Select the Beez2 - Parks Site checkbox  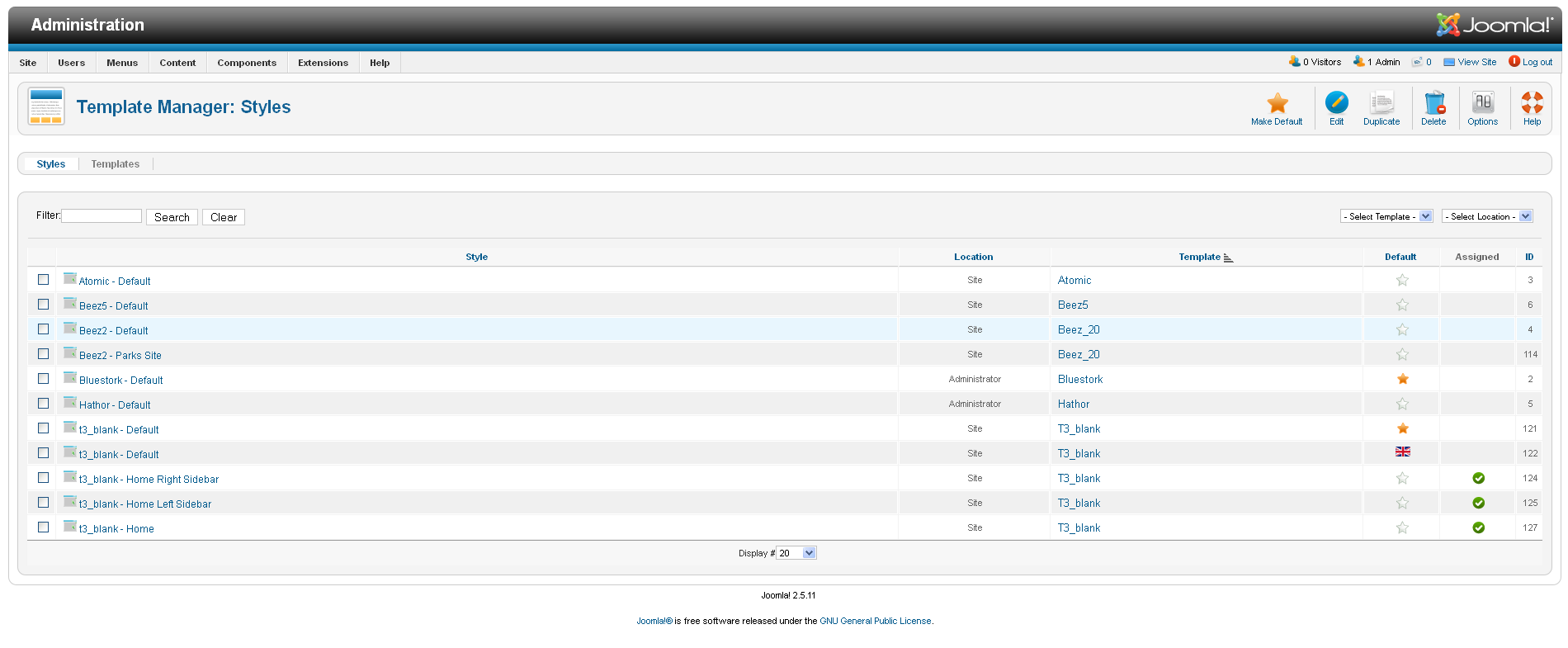[x=44, y=354]
